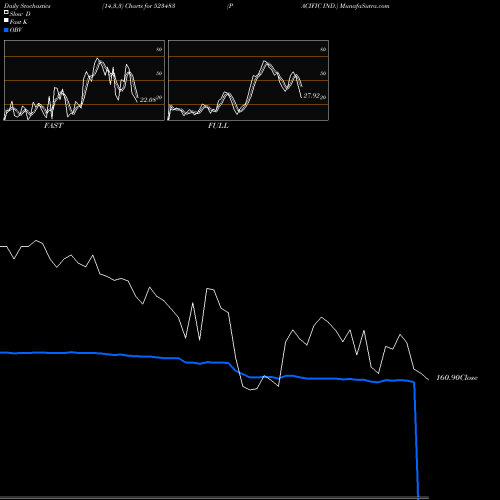Click the 160.90 Close price label
The width and height of the screenshot is (500, 500).
coord(457,378)
